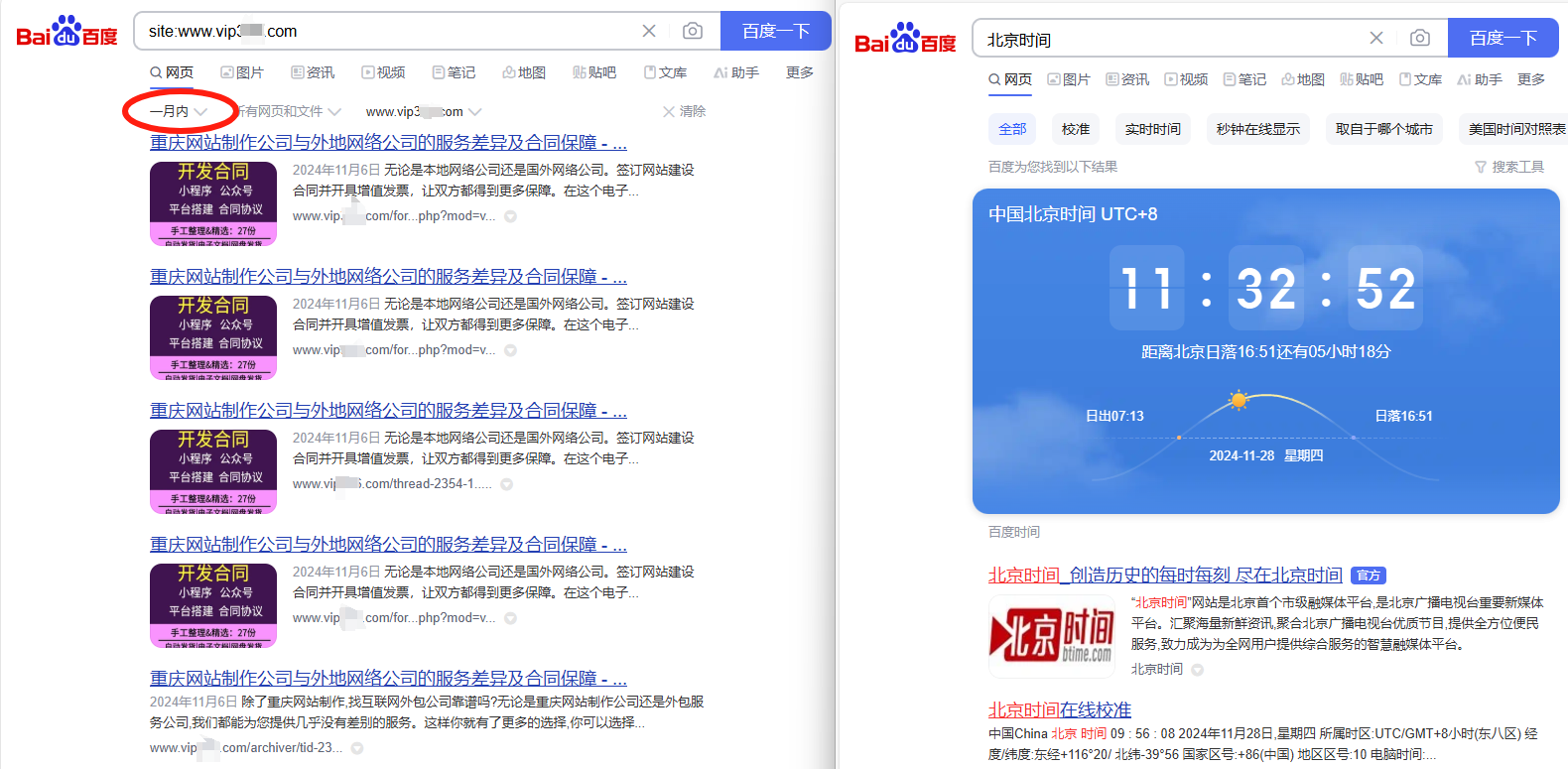The image size is (1568, 769).
Task: Switch to 文库 tab in the left window
Action: point(665,72)
